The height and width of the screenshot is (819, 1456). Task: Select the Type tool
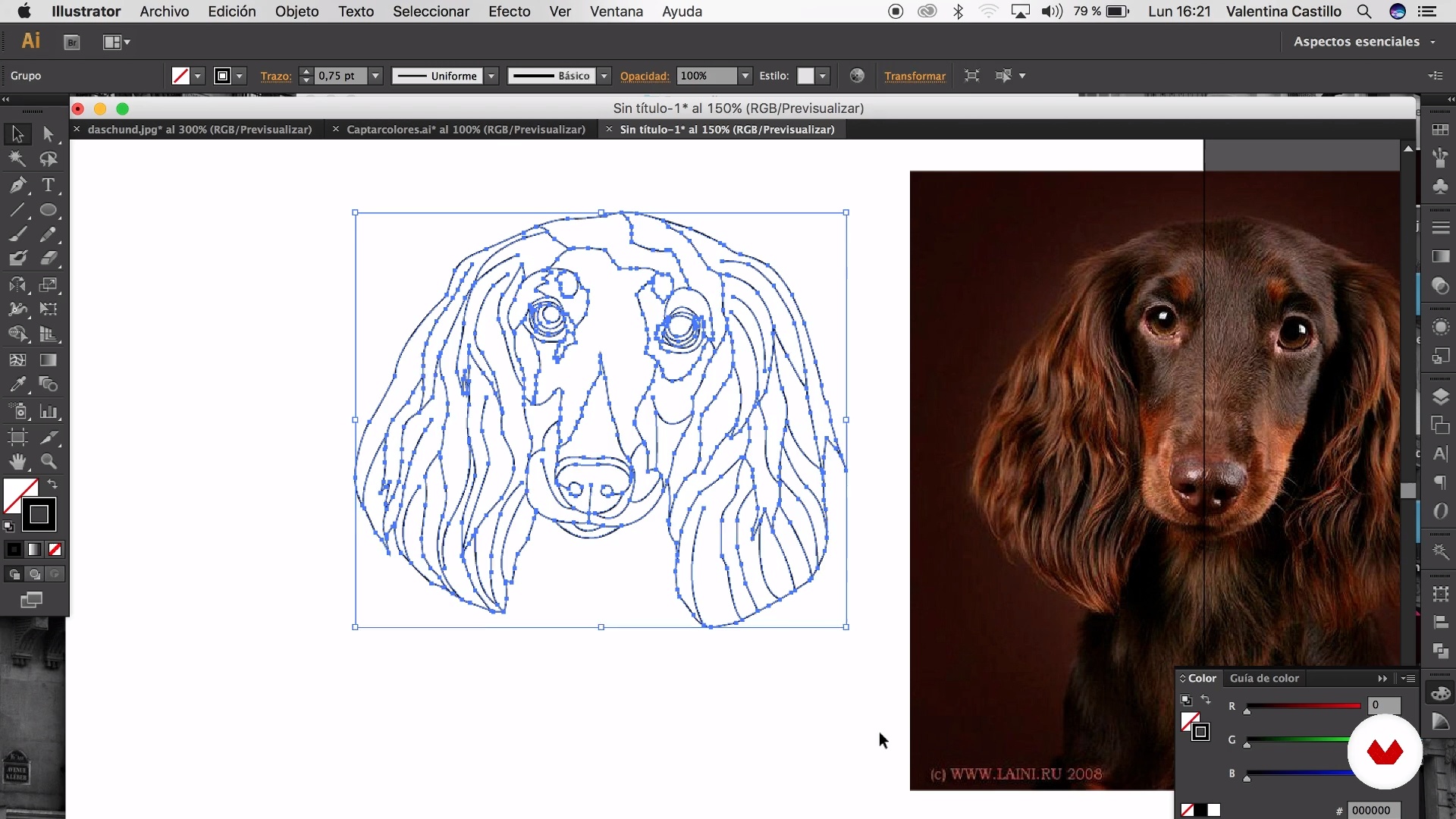click(49, 185)
